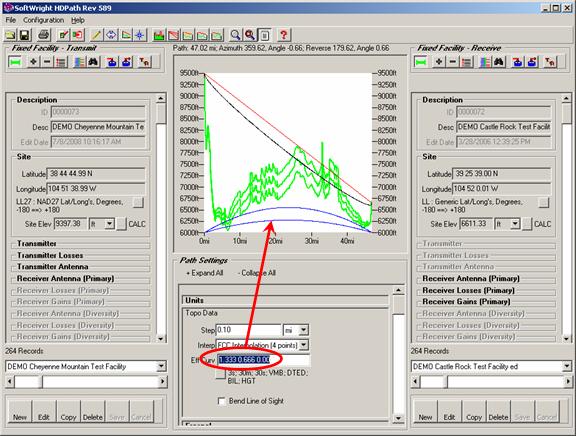Click the blue crosshair target toolbar icon
576x436 pixels.
(140, 35)
